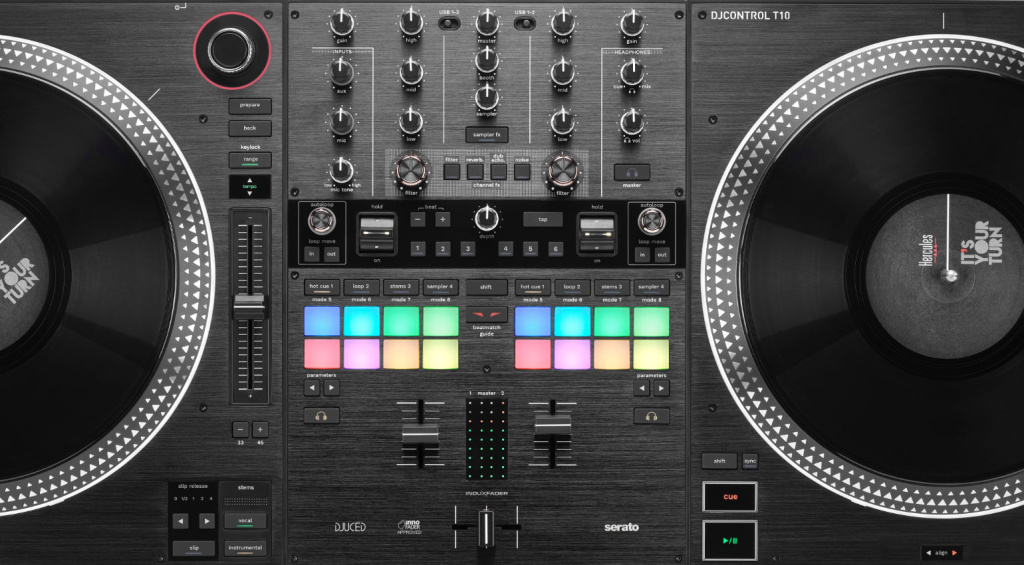Click the small down-chevron button below beatmatch guide
Screen dimensions: 1024x565
coord(487,370)
